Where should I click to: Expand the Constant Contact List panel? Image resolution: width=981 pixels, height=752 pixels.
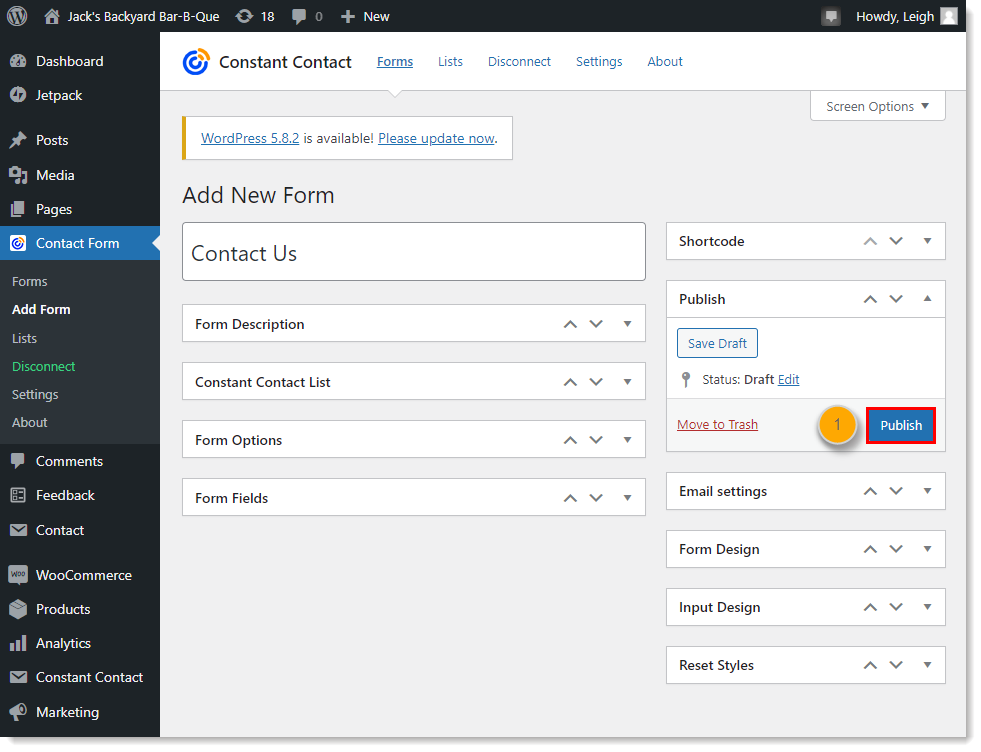pos(628,382)
